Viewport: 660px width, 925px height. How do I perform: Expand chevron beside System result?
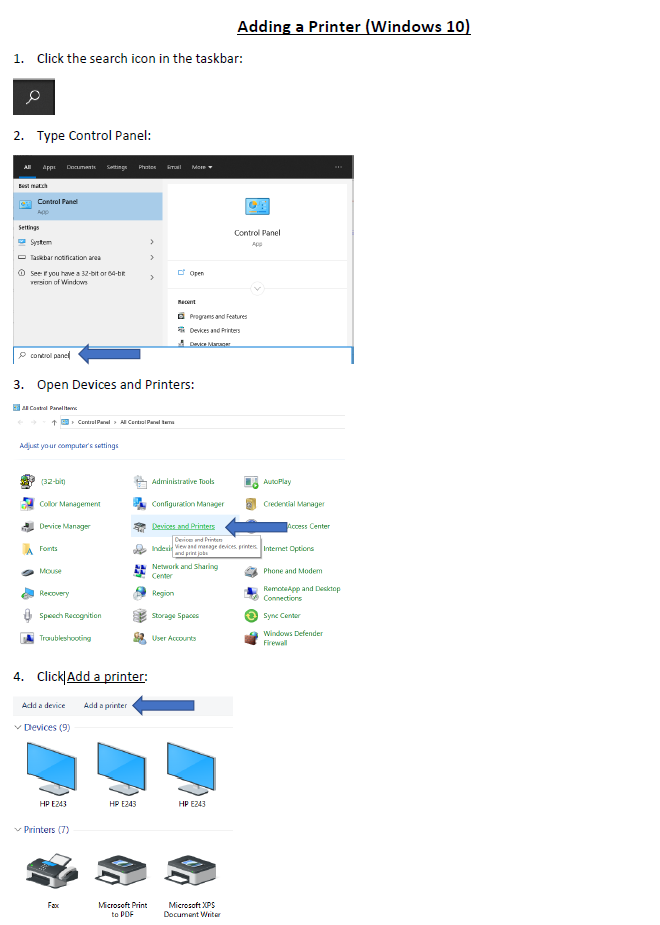[x=152, y=242]
